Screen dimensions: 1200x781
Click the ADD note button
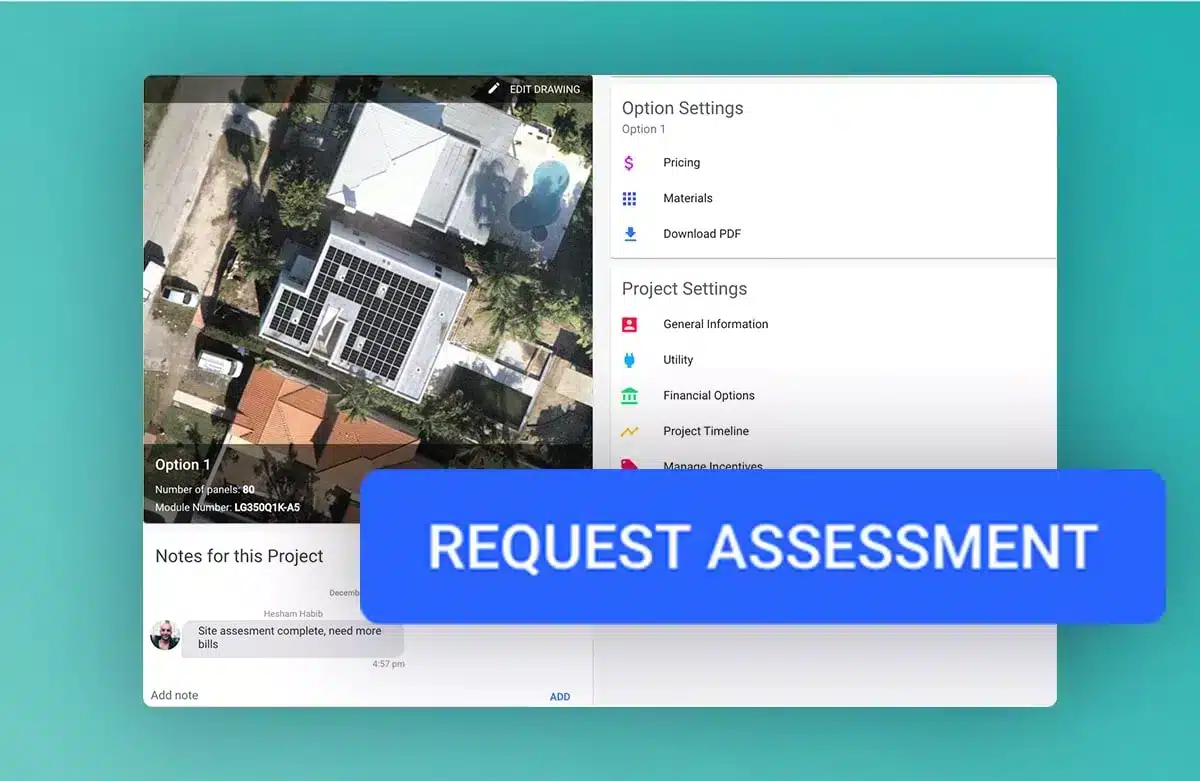[560, 697]
